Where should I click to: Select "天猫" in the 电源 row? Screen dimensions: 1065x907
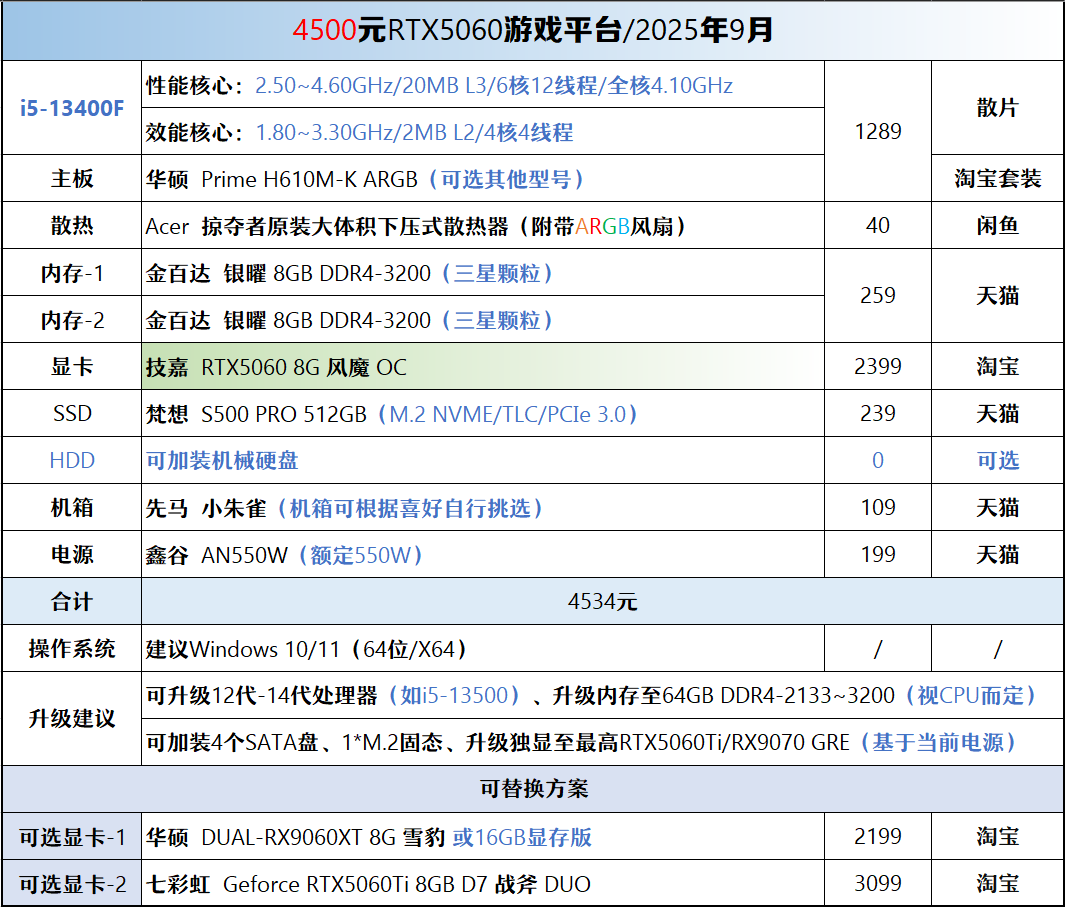pos(997,554)
